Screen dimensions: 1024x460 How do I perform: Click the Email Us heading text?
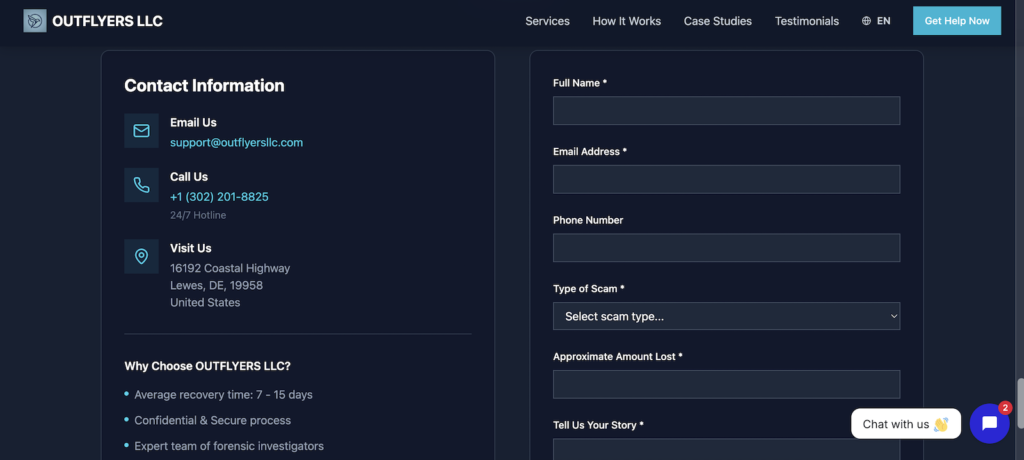(193, 123)
